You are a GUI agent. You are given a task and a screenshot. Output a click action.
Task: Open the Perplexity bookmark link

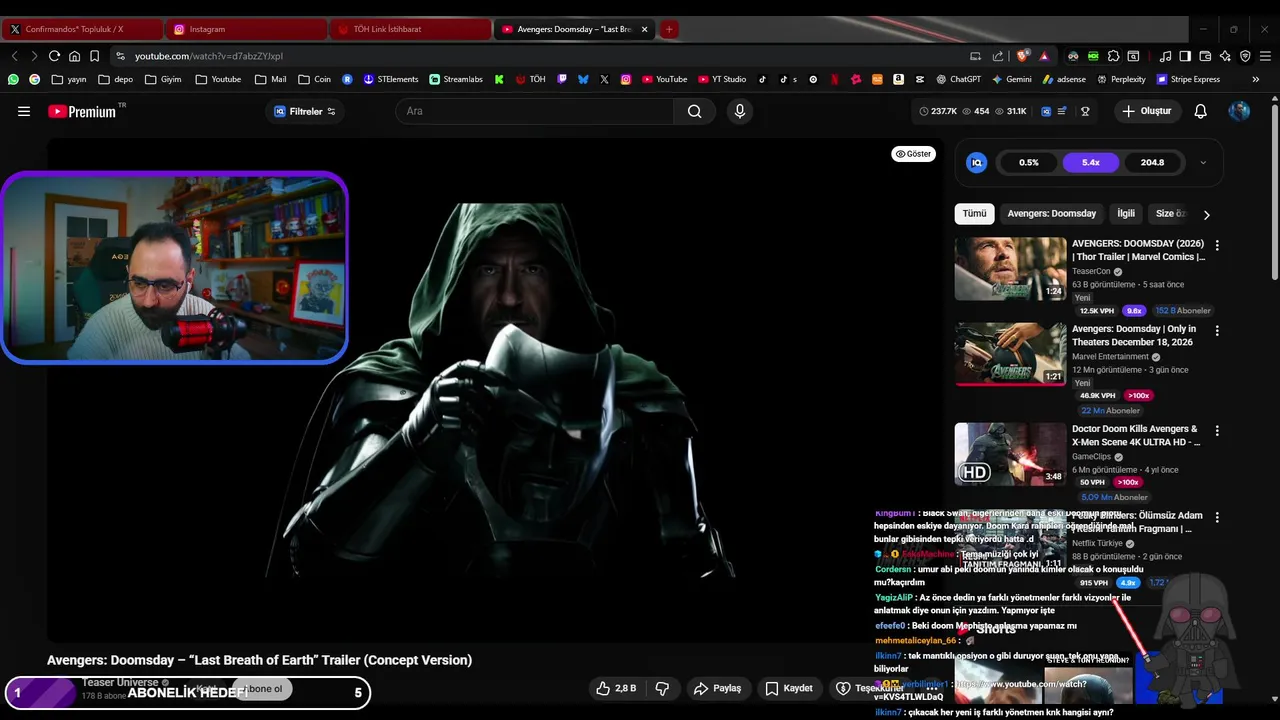(x=1121, y=79)
